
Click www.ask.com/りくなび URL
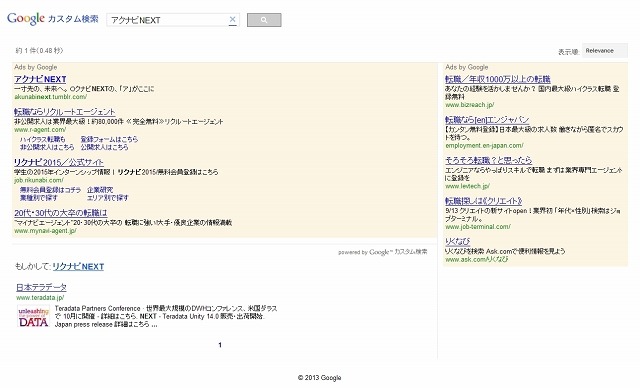tap(476, 259)
